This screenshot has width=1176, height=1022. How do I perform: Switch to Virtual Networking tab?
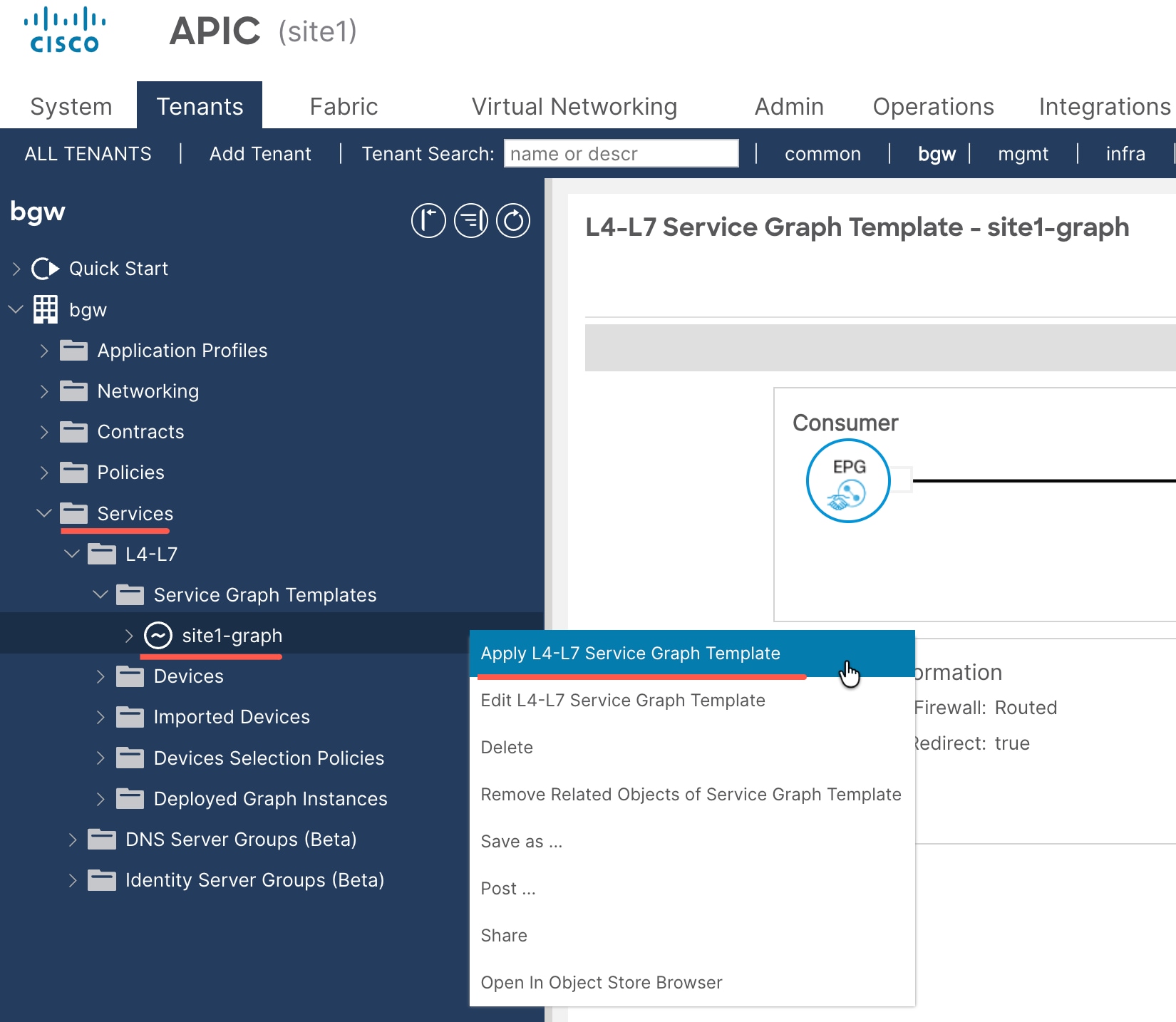574,106
